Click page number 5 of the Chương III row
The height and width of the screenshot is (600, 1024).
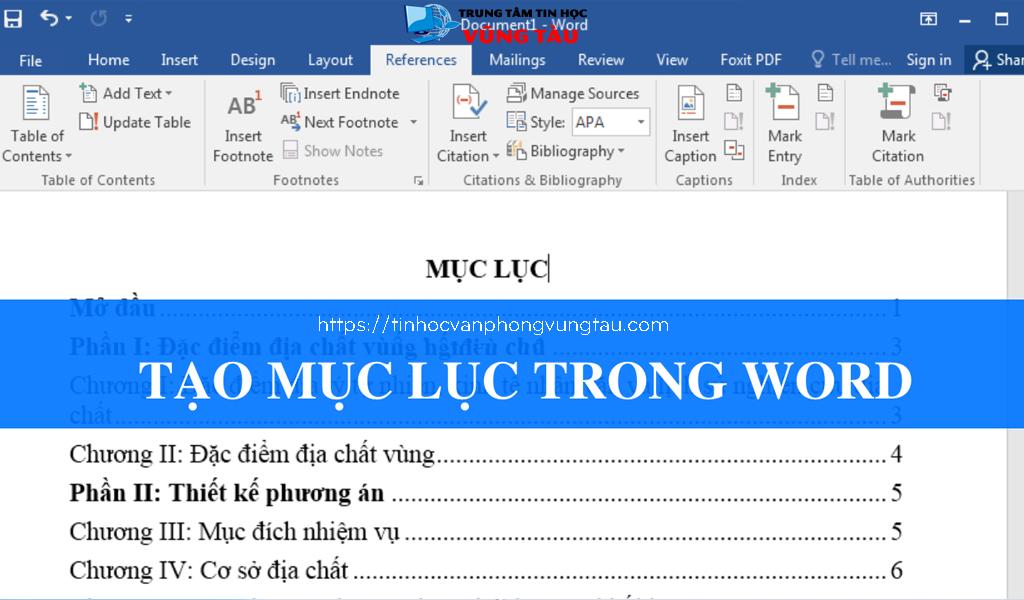pyautogui.click(x=896, y=532)
